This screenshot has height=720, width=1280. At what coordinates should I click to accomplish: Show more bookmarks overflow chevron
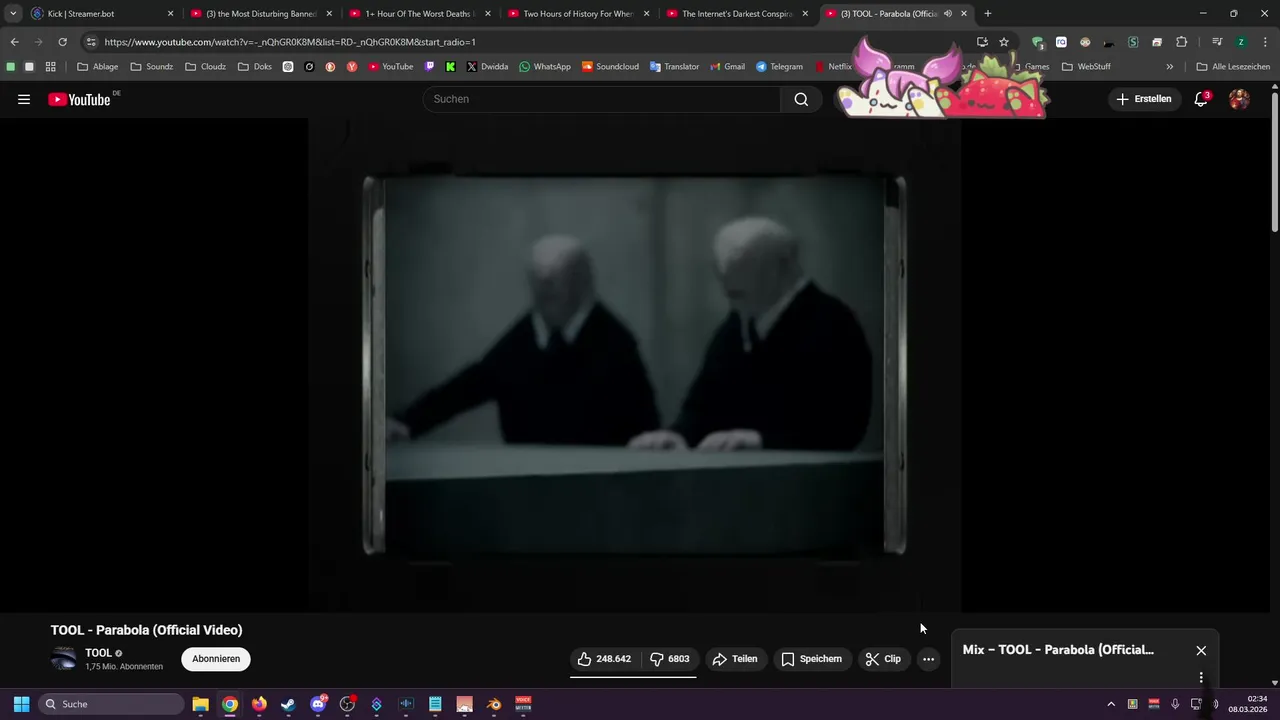[x=1170, y=67]
